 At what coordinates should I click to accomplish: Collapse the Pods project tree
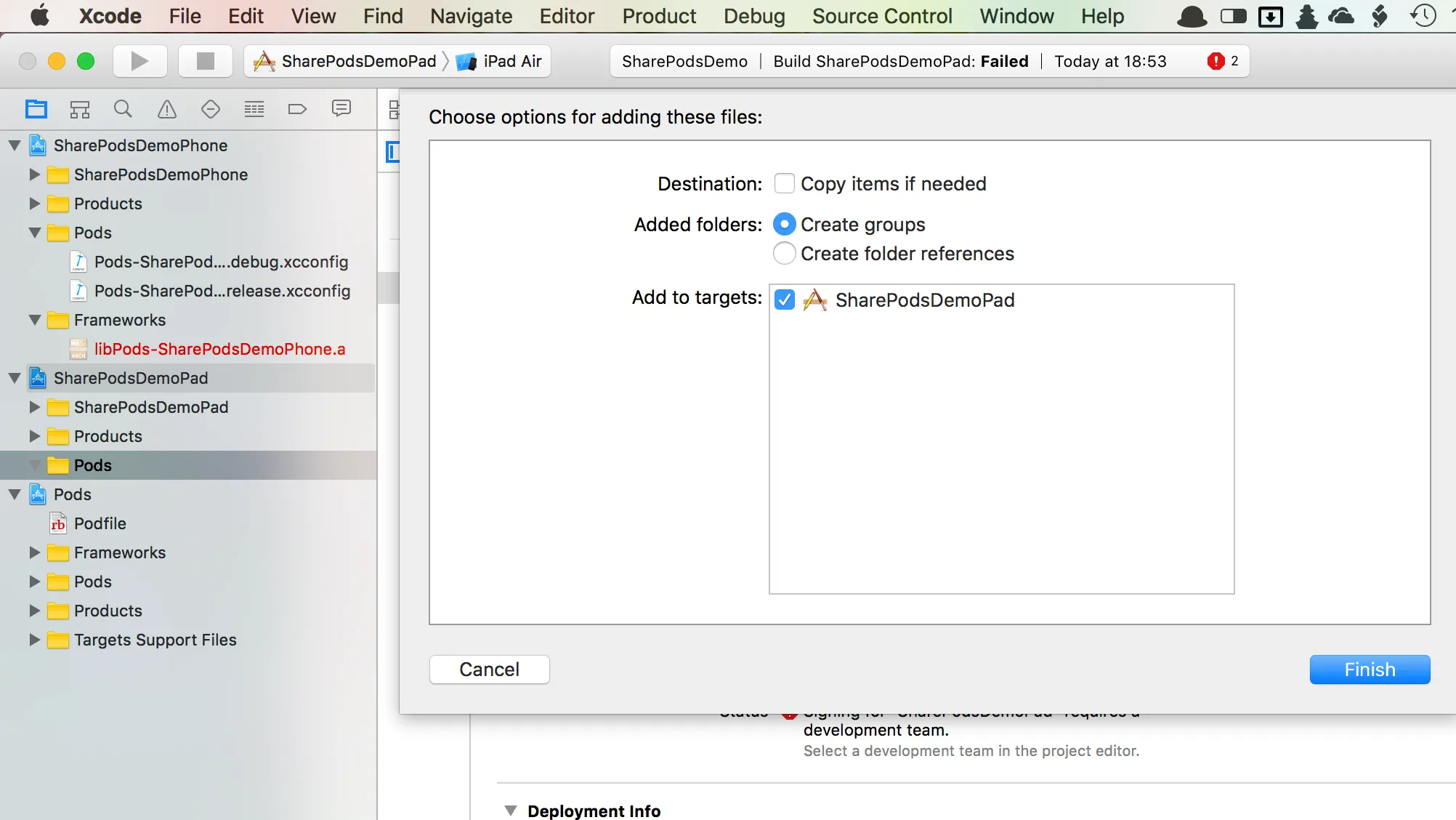(15, 494)
